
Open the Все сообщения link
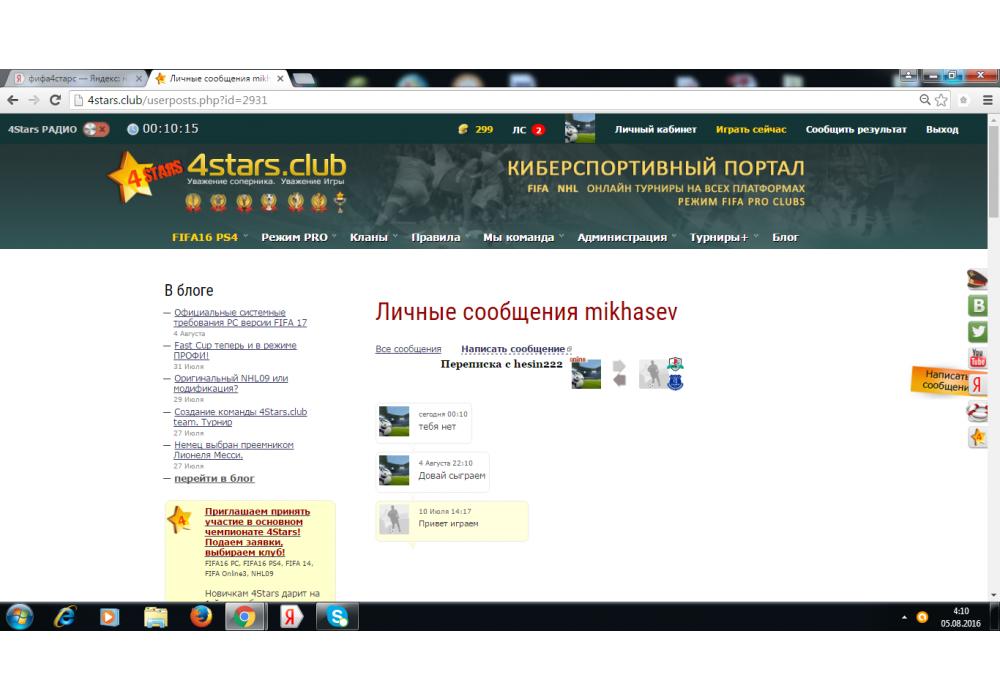408,349
